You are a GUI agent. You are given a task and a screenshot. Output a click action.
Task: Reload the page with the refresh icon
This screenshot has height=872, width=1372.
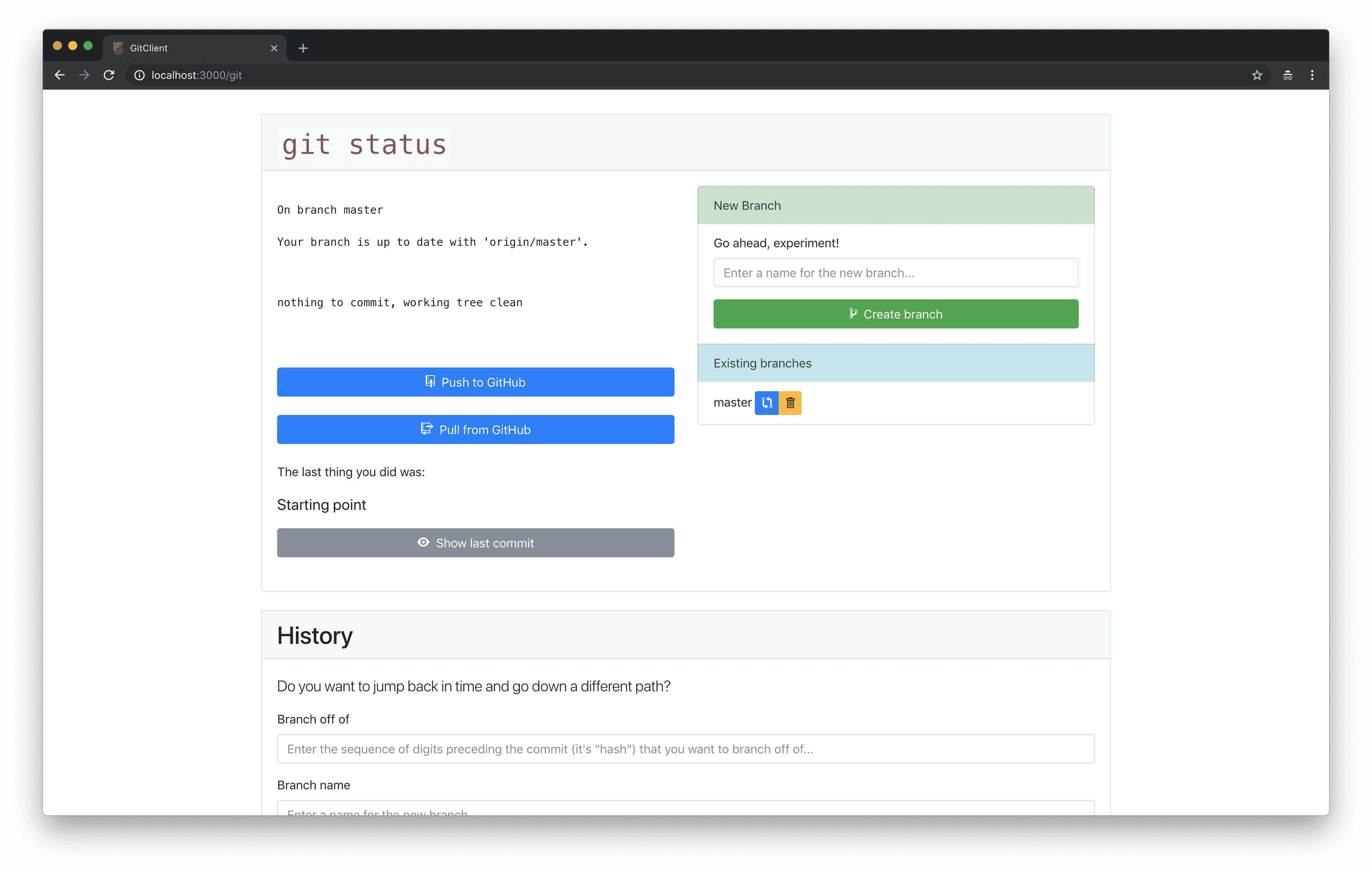pyautogui.click(x=109, y=75)
